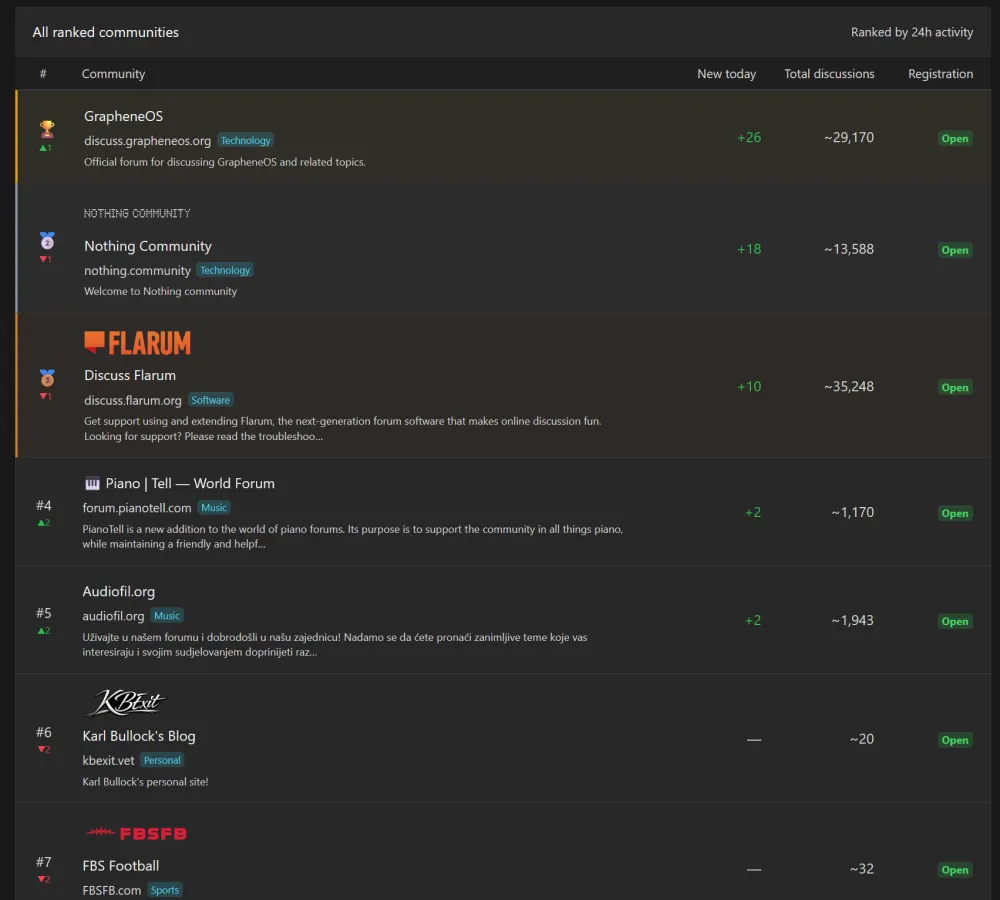Image resolution: width=1000 pixels, height=900 pixels.
Task: Click the ~35,248 total discussions value
Action: [849, 387]
